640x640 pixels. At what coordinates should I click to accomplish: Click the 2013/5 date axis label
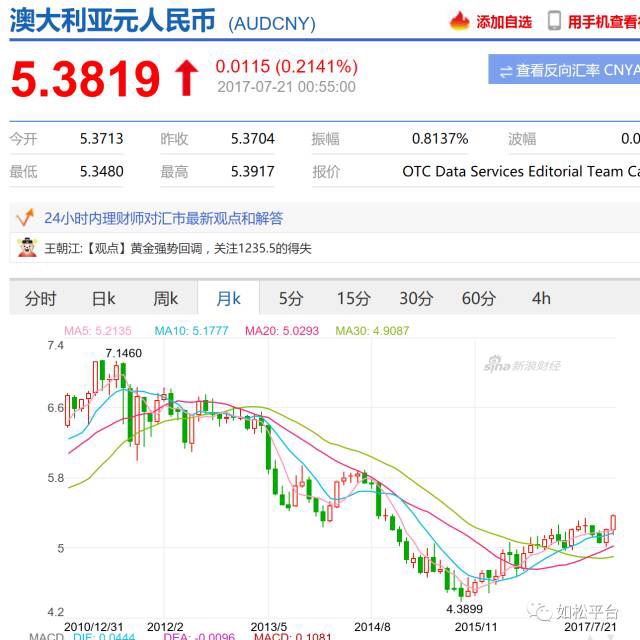[x=269, y=627]
